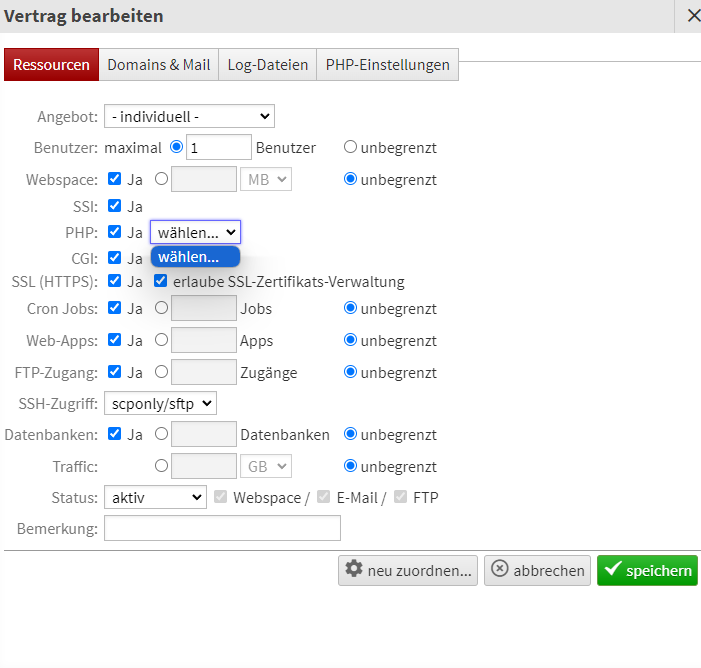This screenshot has width=701, height=668.
Task: Choose unbegrenzt for Traffic
Action: [x=350, y=466]
